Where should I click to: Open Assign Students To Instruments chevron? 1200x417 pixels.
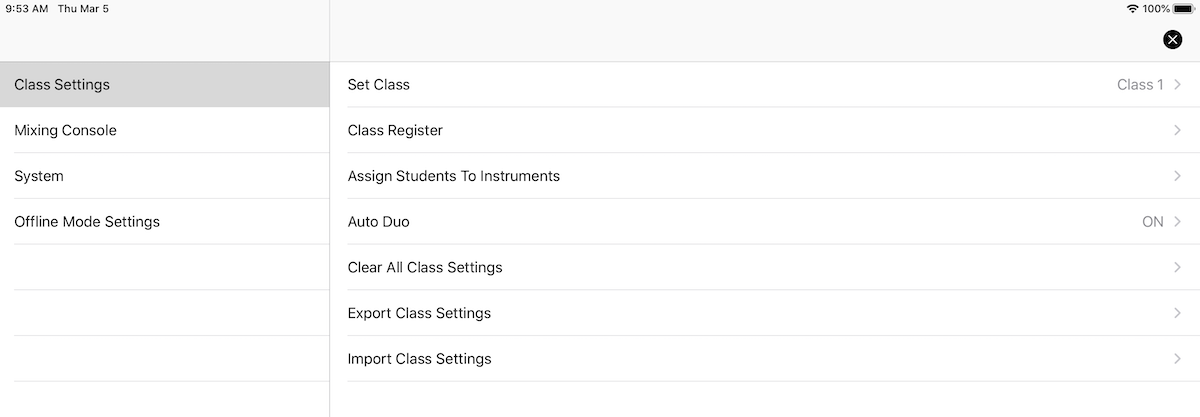click(x=1178, y=176)
